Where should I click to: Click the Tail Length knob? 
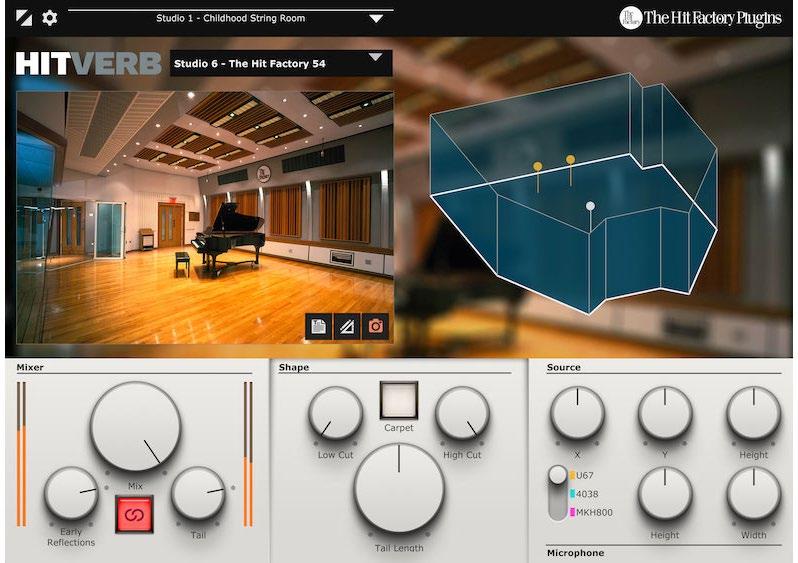399,488
